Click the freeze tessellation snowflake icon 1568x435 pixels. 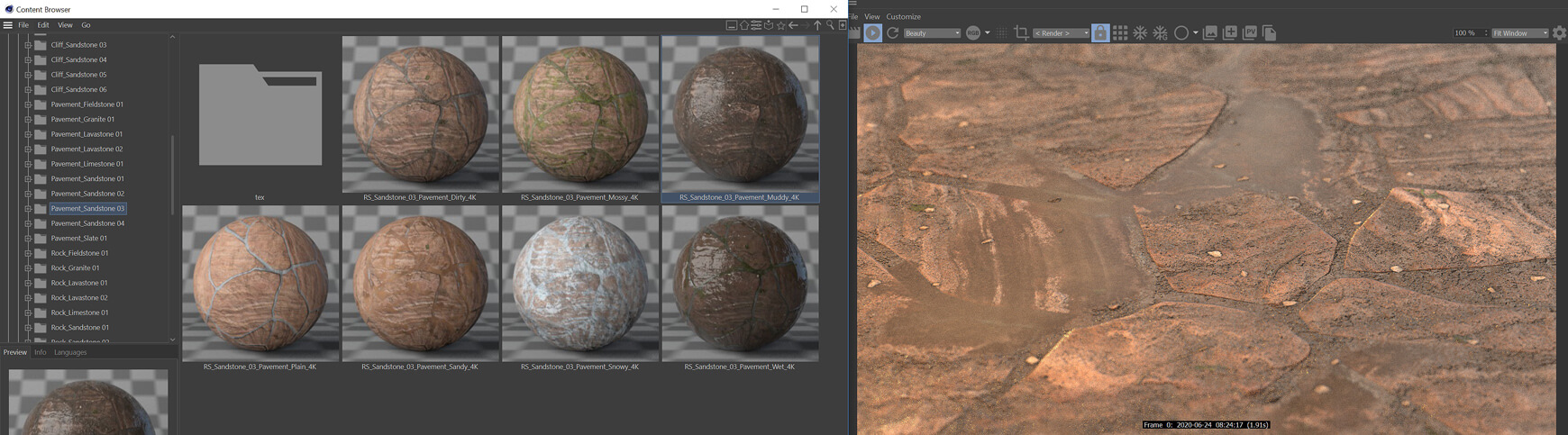click(1140, 33)
